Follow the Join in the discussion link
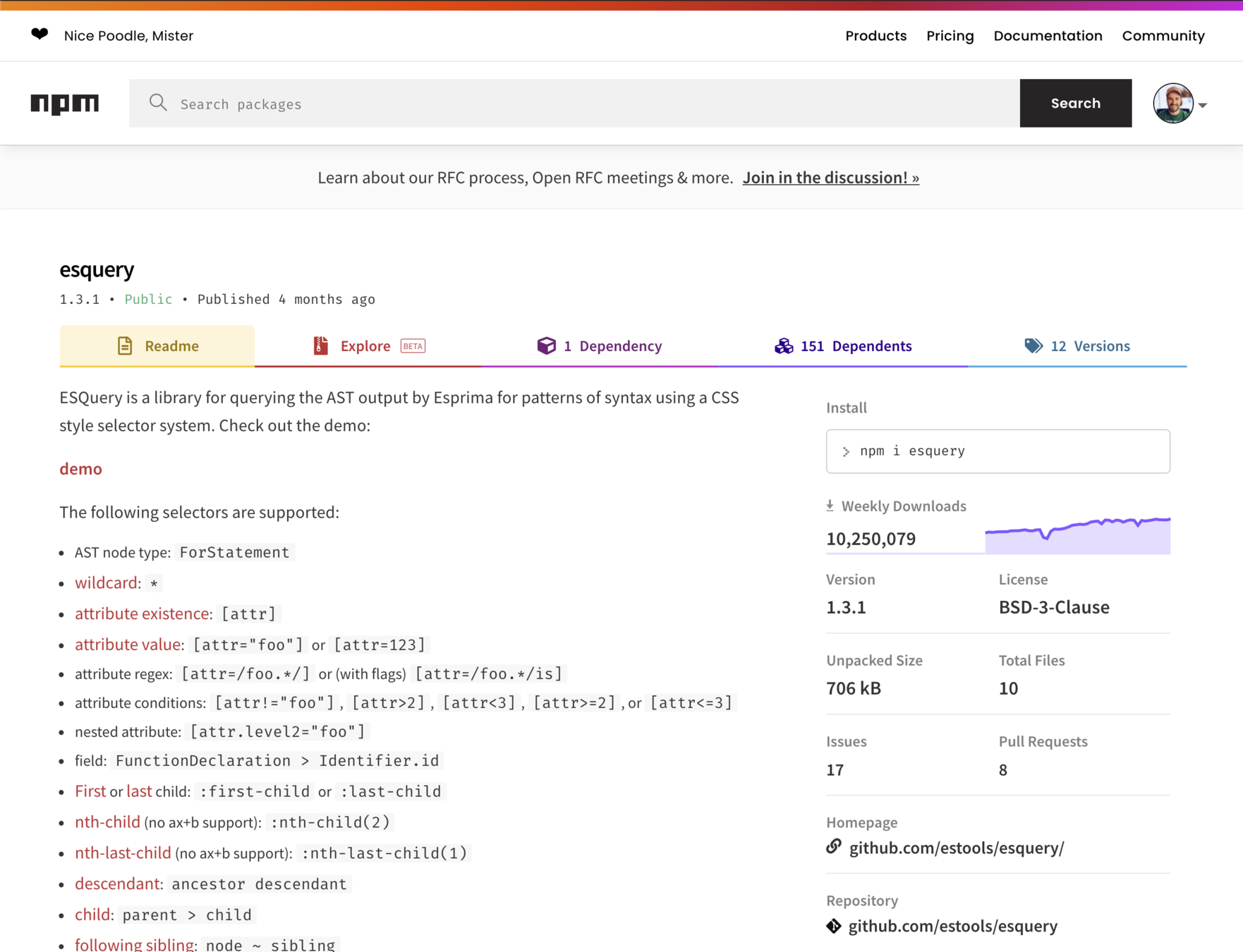The width and height of the screenshot is (1243, 952). click(830, 178)
